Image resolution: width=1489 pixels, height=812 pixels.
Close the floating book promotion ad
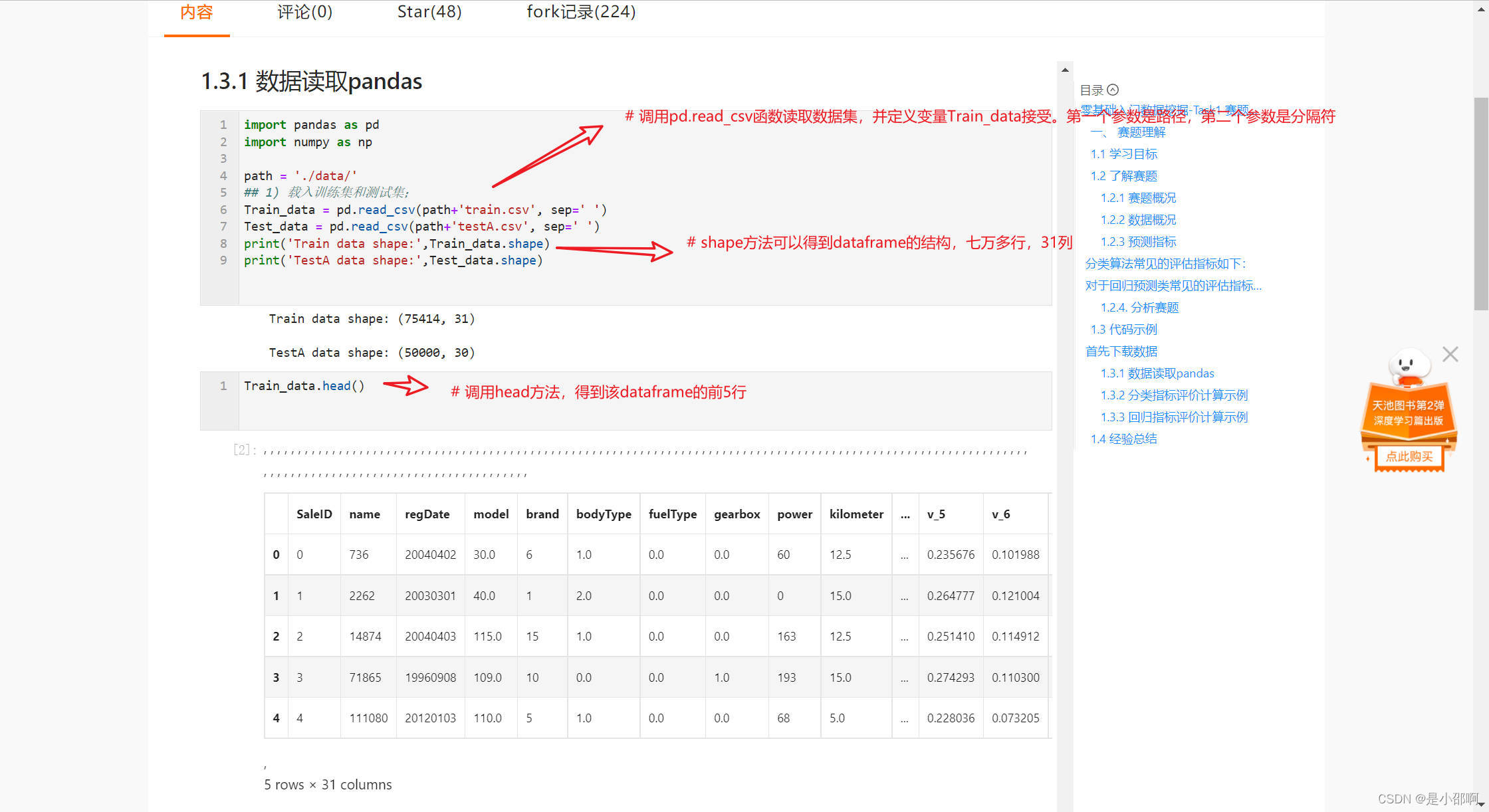point(1450,354)
